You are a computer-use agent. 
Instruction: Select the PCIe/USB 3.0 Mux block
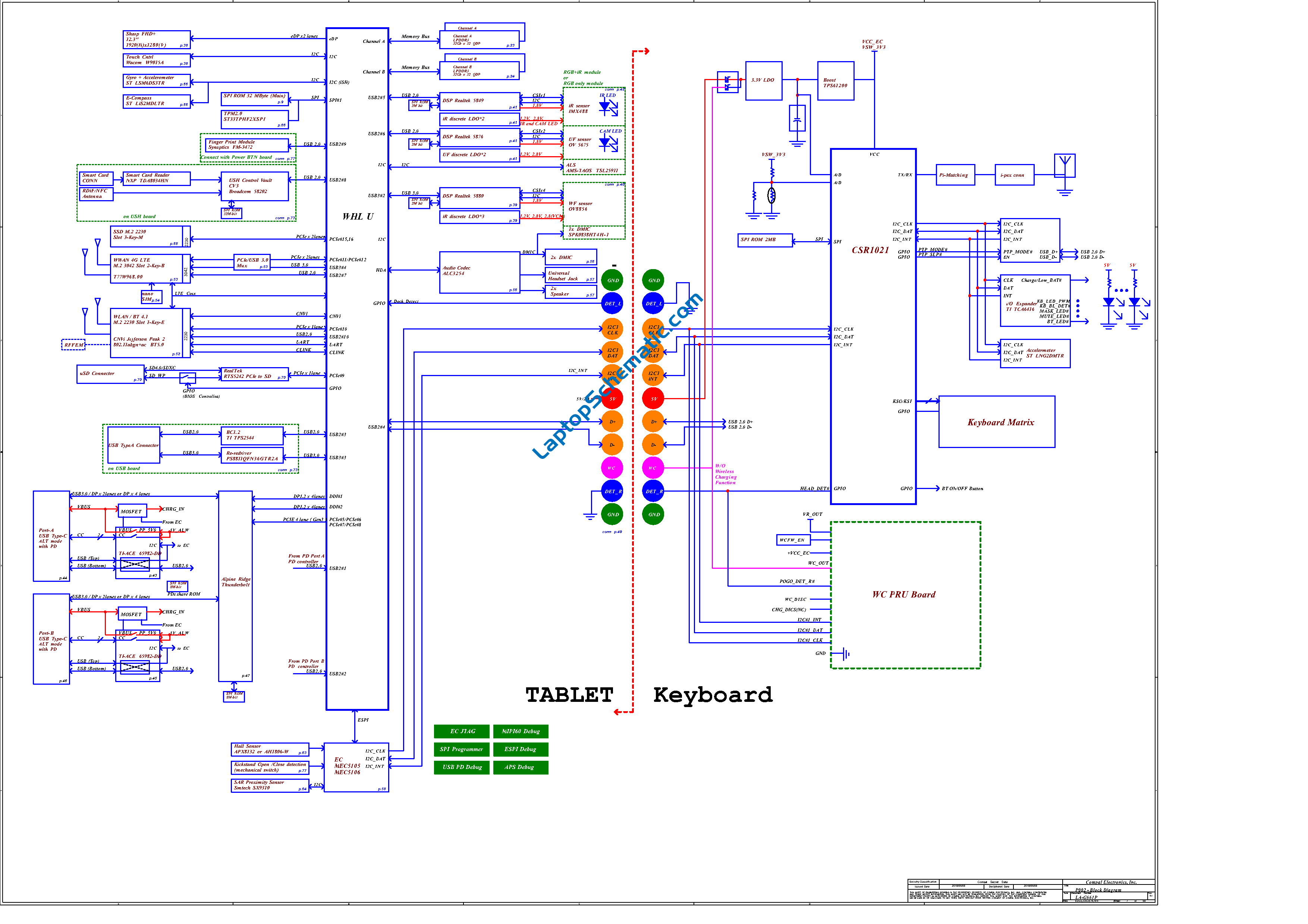(x=252, y=262)
